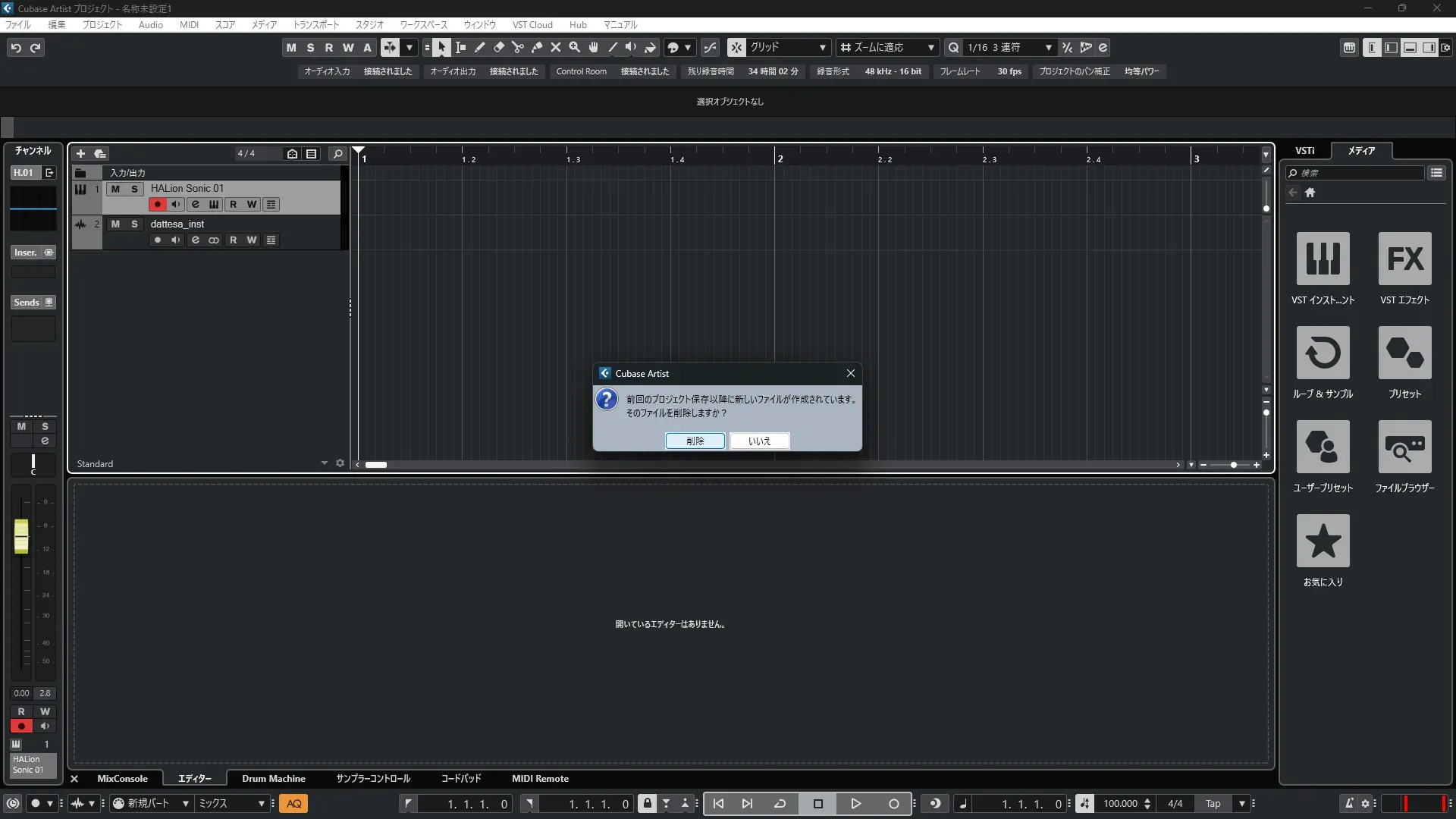
Task: Click the Zoom magnifier tool
Action: click(x=574, y=47)
